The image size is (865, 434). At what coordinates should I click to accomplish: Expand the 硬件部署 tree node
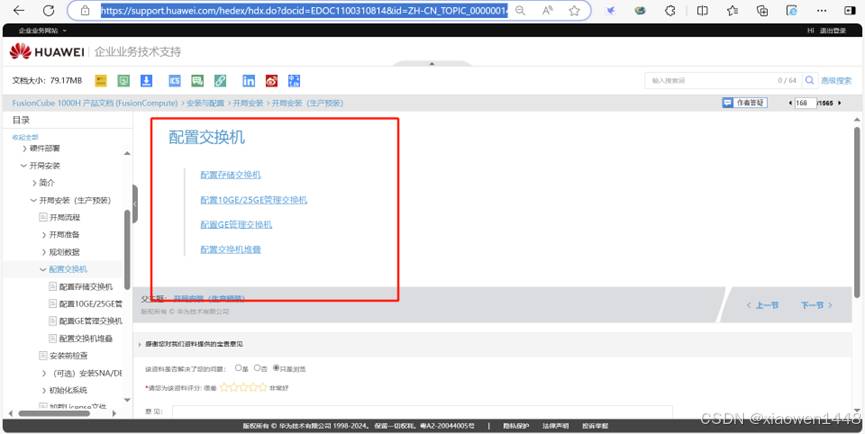tap(24, 148)
